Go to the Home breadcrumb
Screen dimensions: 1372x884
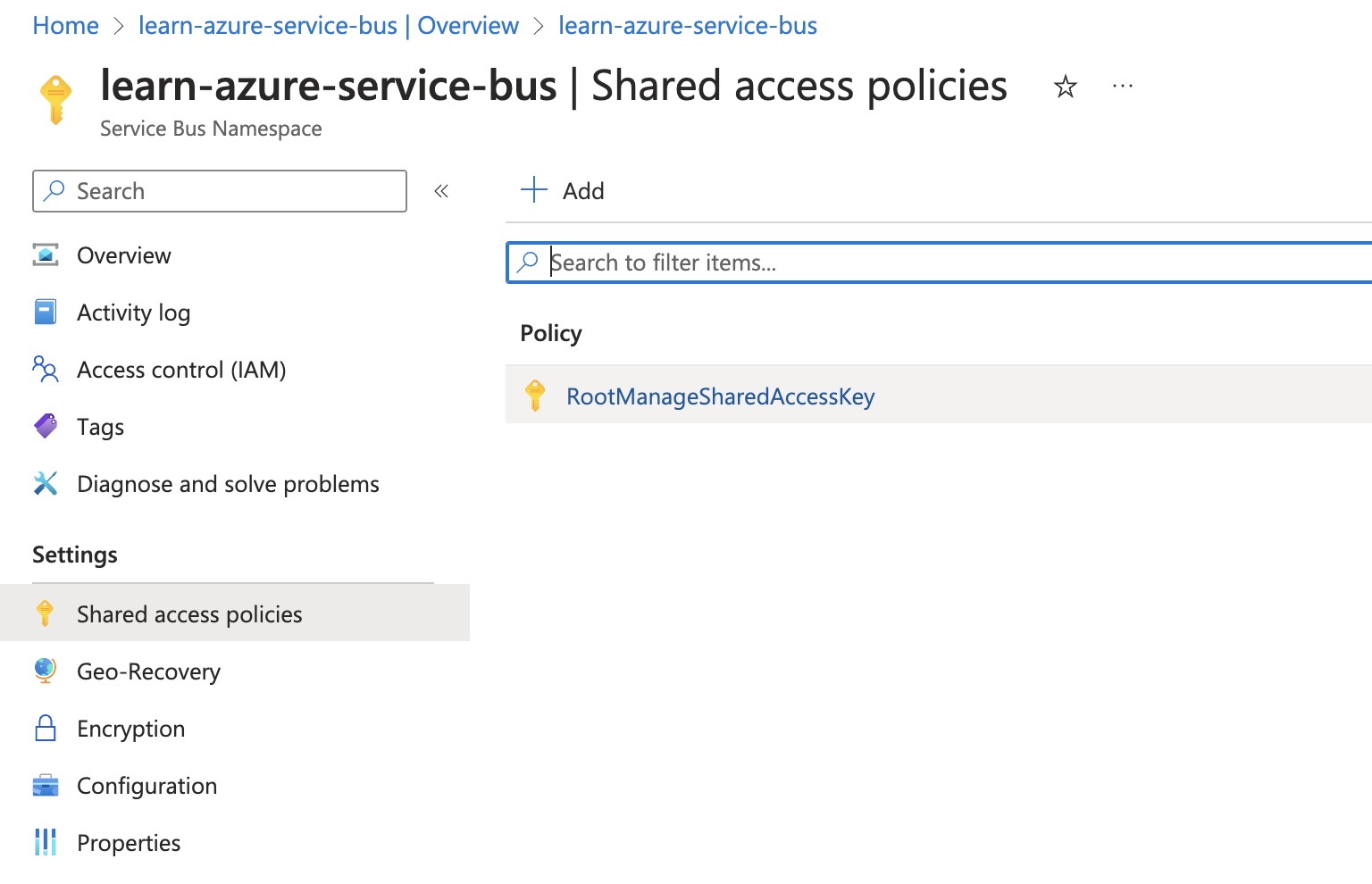point(65,26)
